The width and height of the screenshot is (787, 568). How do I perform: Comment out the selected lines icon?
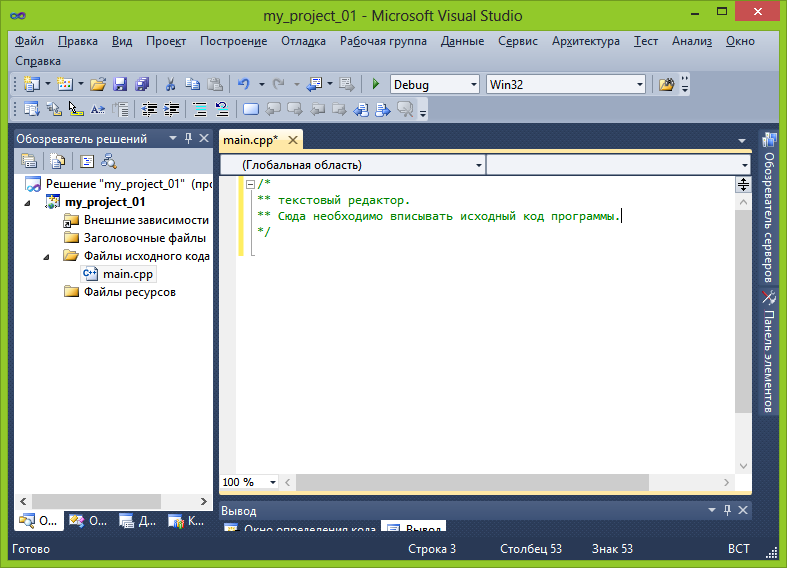point(200,109)
